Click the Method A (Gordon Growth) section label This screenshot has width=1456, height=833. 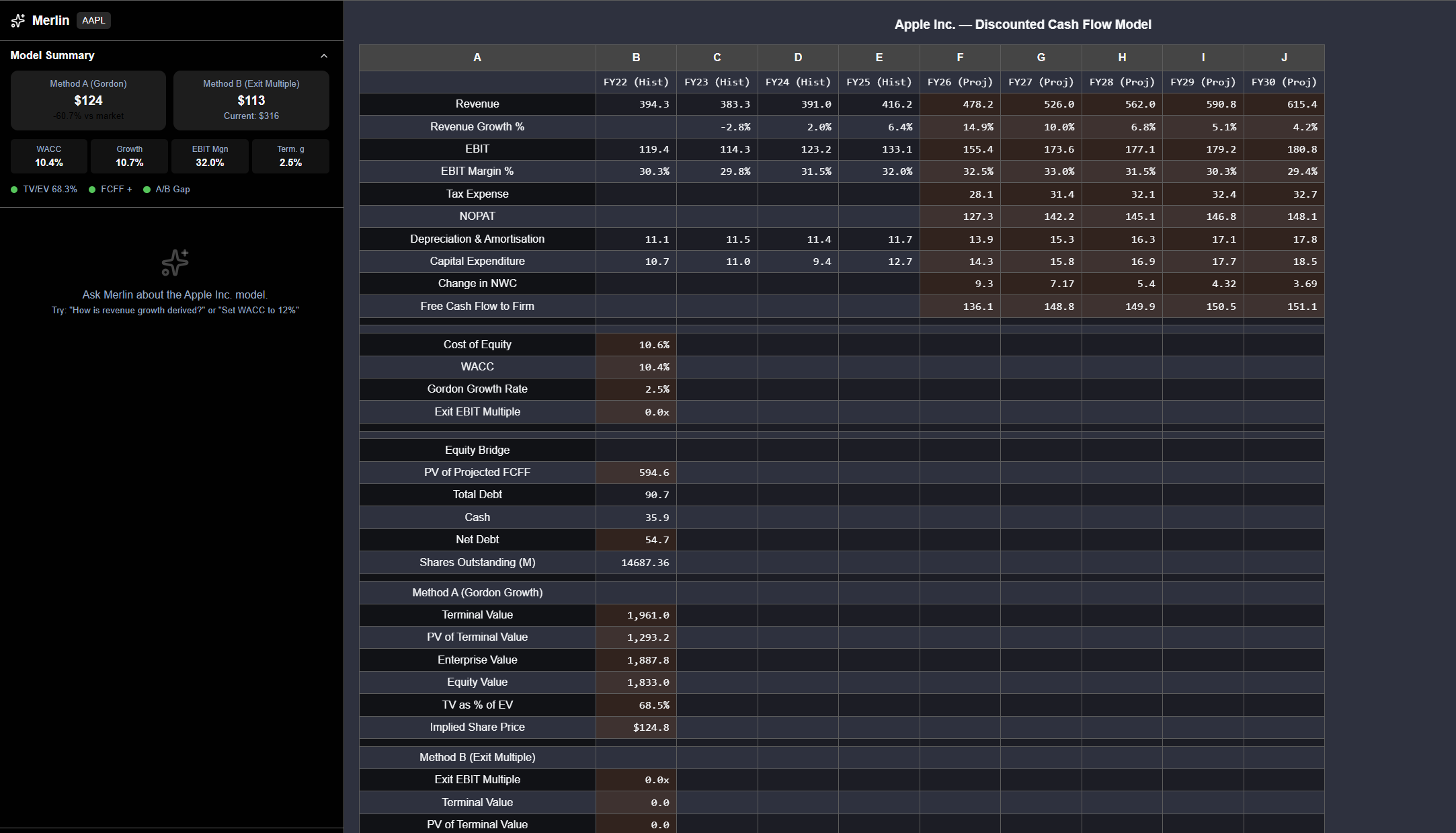click(477, 593)
